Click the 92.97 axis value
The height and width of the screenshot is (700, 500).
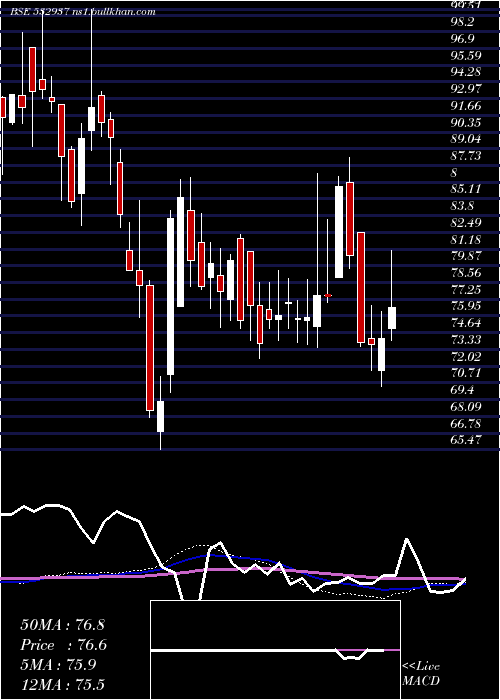pyautogui.click(x=467, y=89)
